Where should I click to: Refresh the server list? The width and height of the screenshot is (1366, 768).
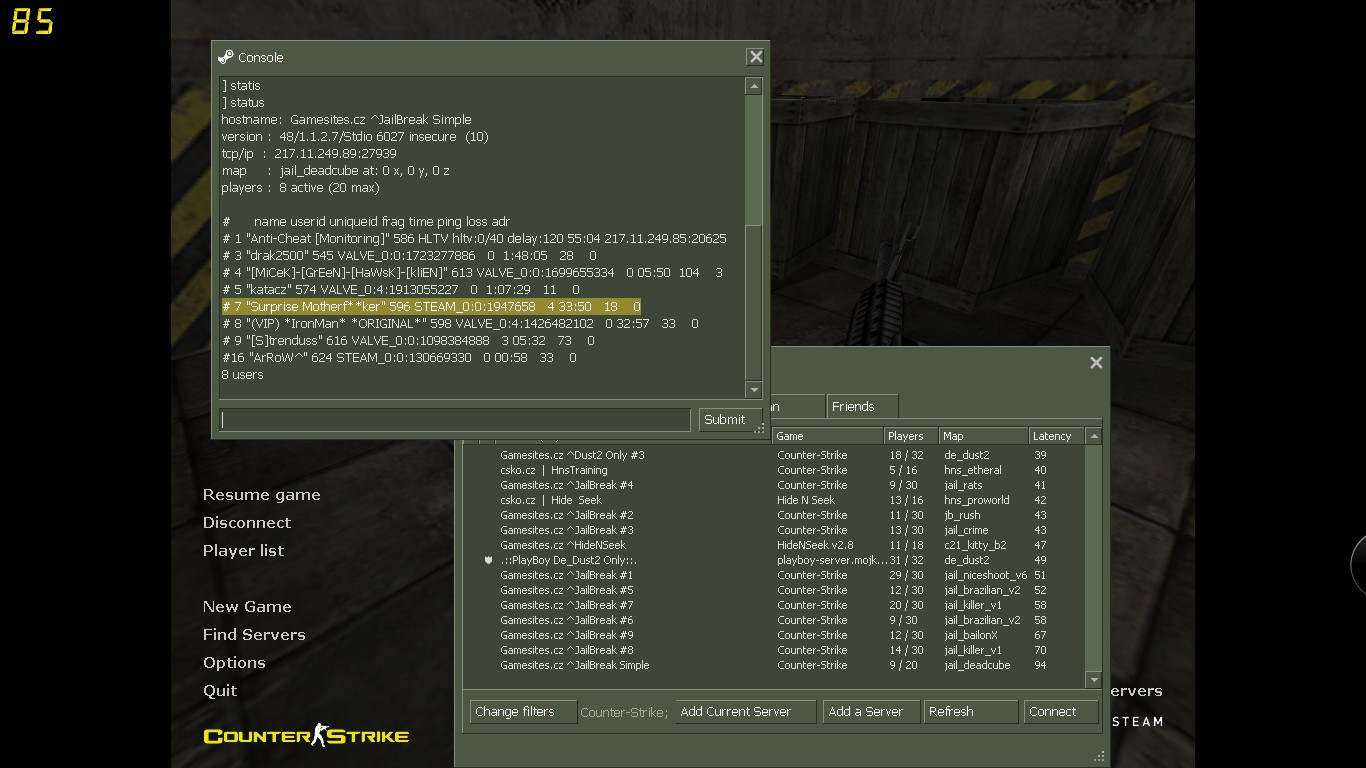click(x=970, y=712)
